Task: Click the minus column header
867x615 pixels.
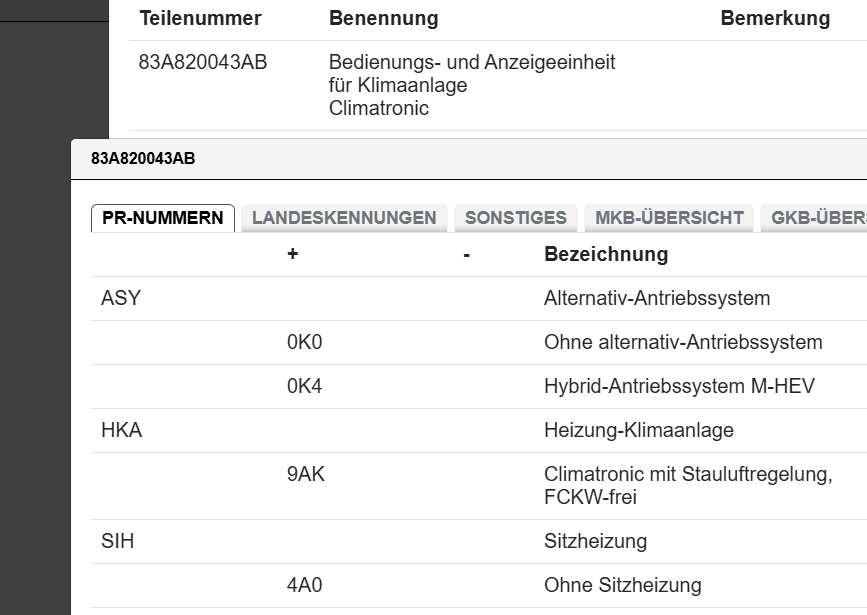Action: coord(466,254)
